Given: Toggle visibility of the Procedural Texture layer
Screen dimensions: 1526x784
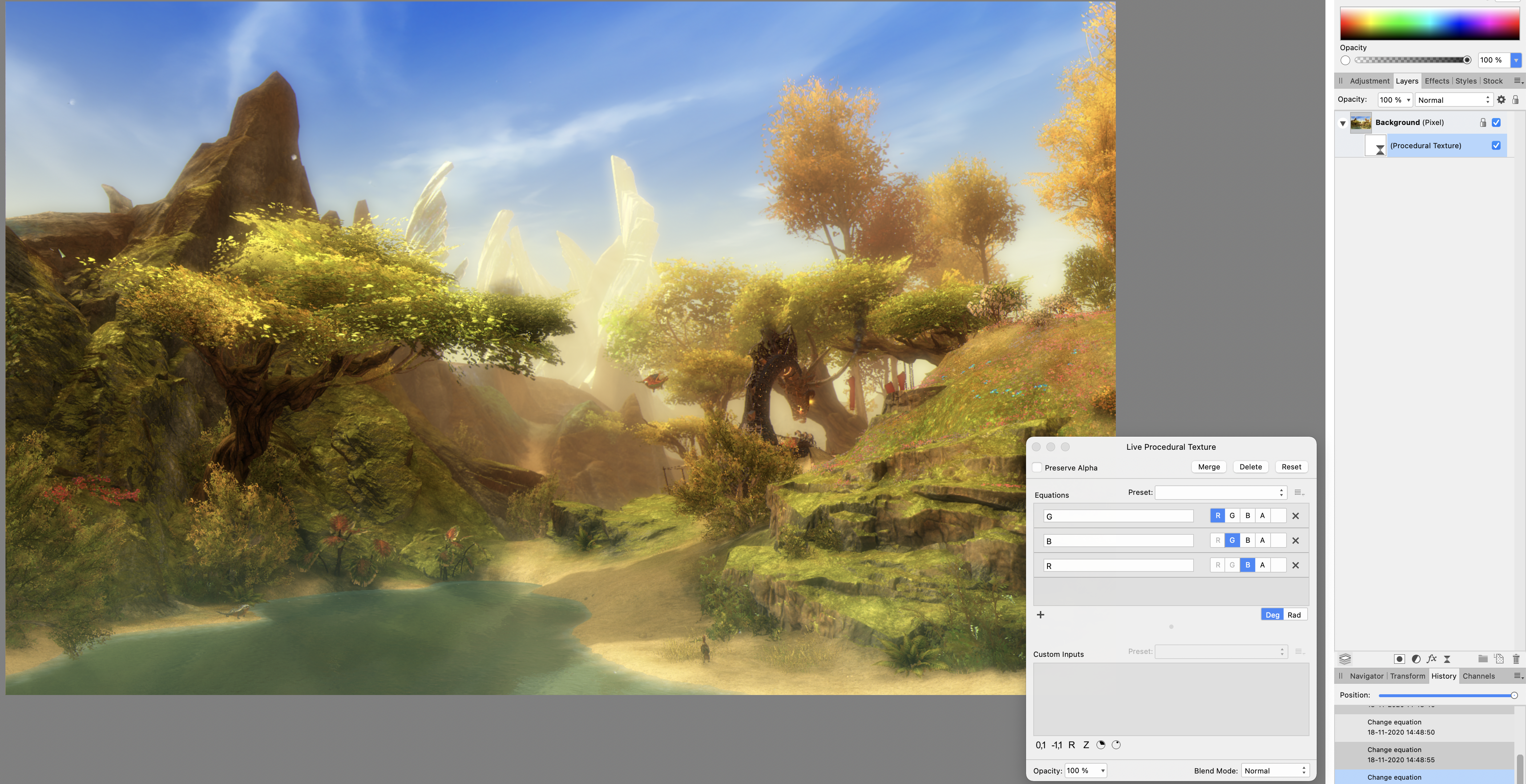Looking at the screenshot, I should tap(1496, 146).
